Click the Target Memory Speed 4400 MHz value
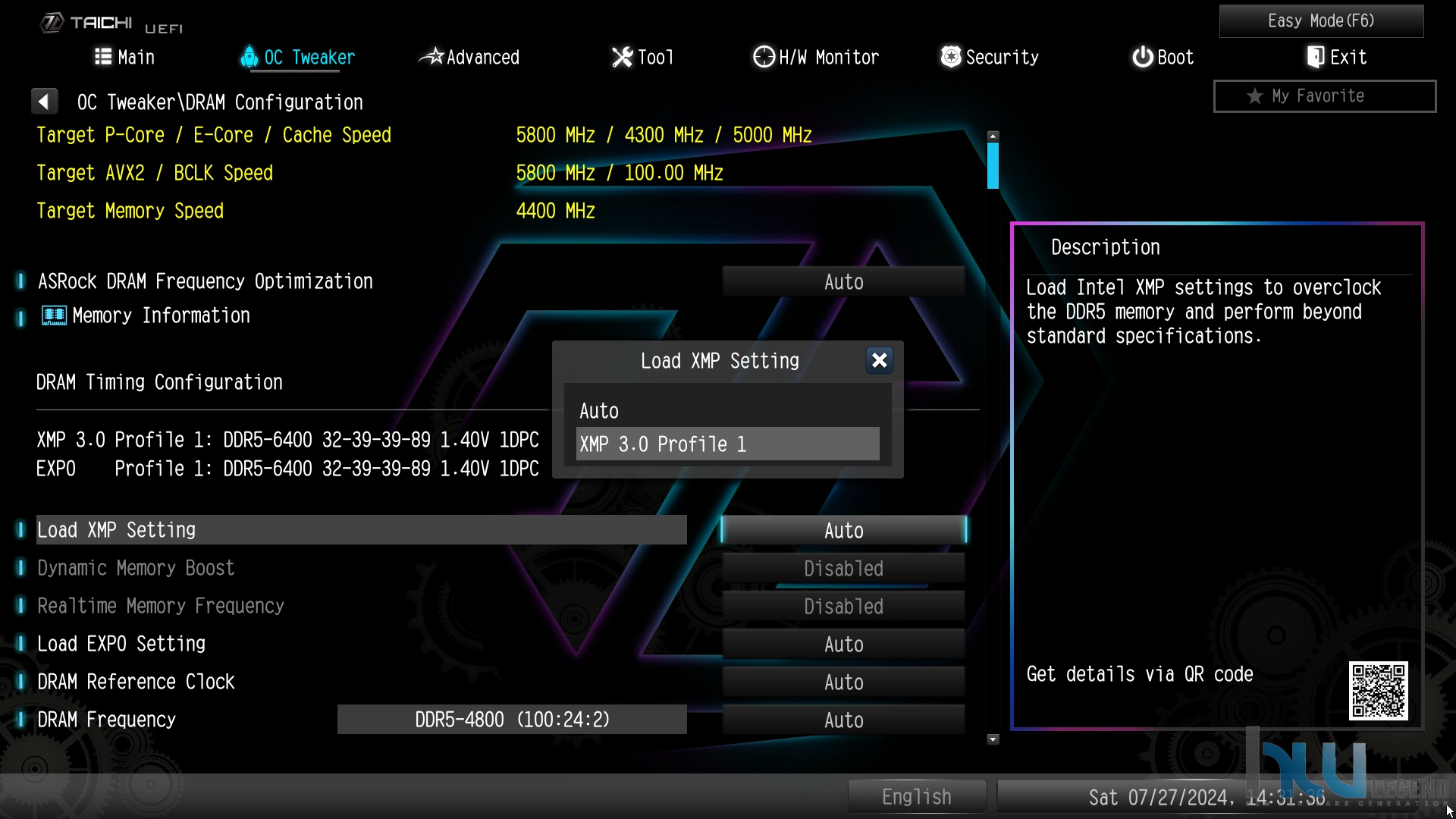This screenshot has height=819, width=1456. pos(555,211)
